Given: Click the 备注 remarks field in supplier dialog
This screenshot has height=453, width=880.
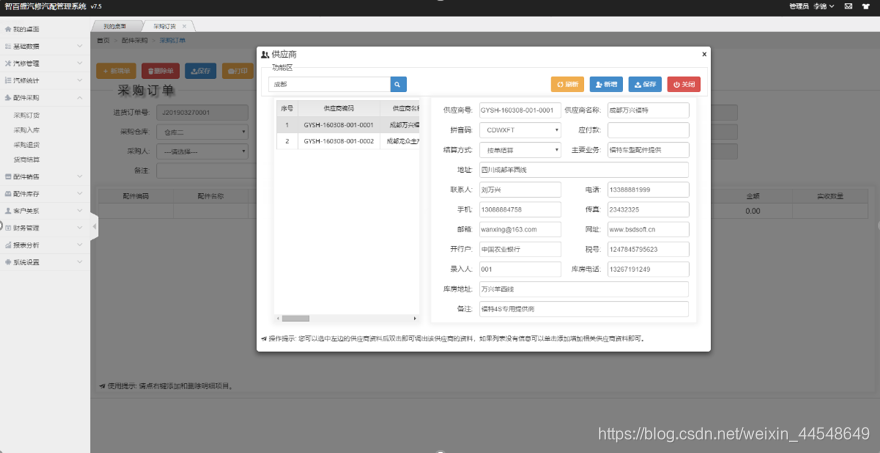Looking at the screenshot, I should click(584, 309).
